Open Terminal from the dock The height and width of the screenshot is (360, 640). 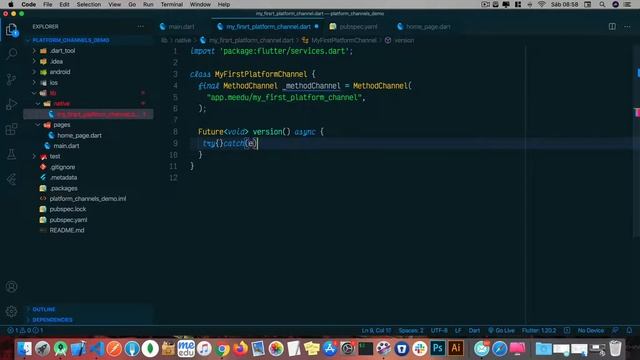(x=365, y=349)
